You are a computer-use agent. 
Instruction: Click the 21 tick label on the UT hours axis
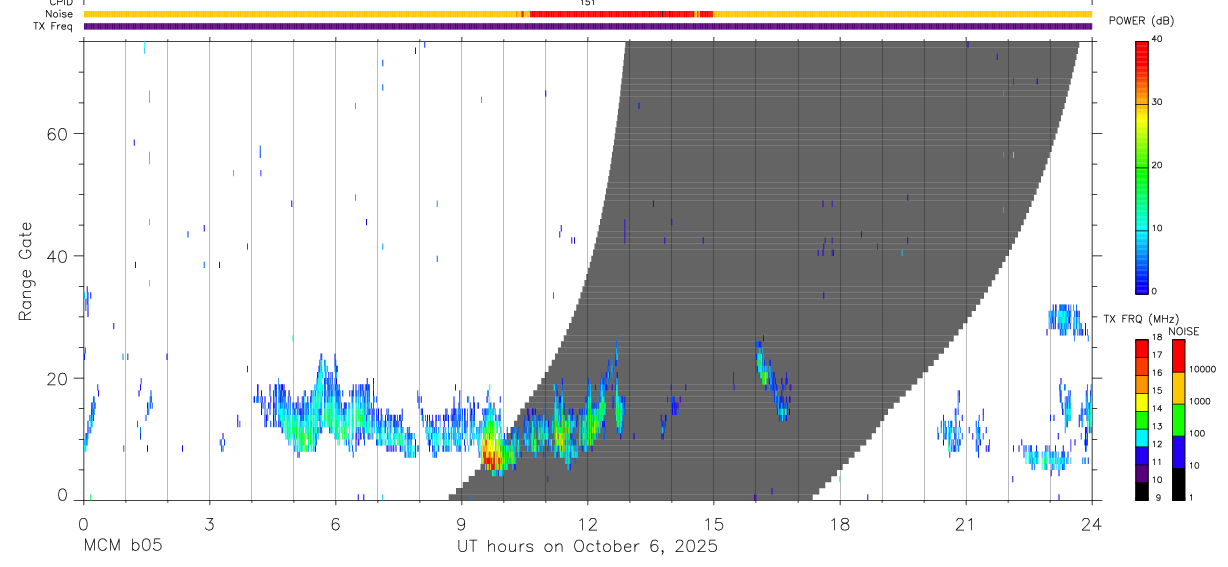(x=965, y=524)
